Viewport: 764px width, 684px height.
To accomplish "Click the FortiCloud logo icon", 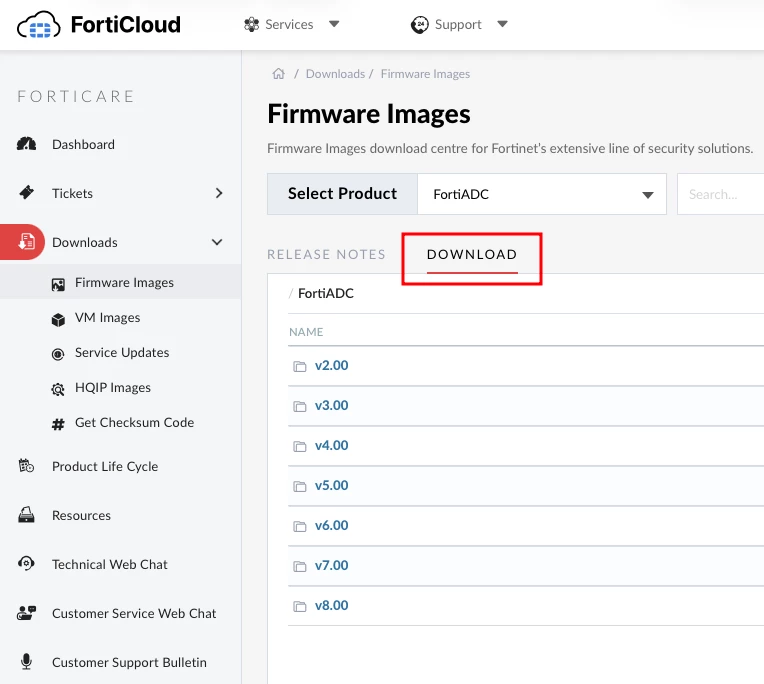I will tap(38, 25).
